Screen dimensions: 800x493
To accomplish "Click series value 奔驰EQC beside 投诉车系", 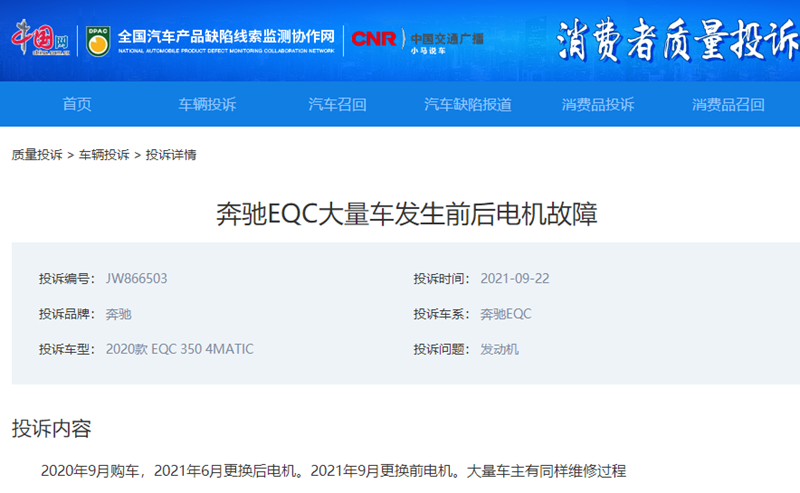I will click(x=506, y=314).
